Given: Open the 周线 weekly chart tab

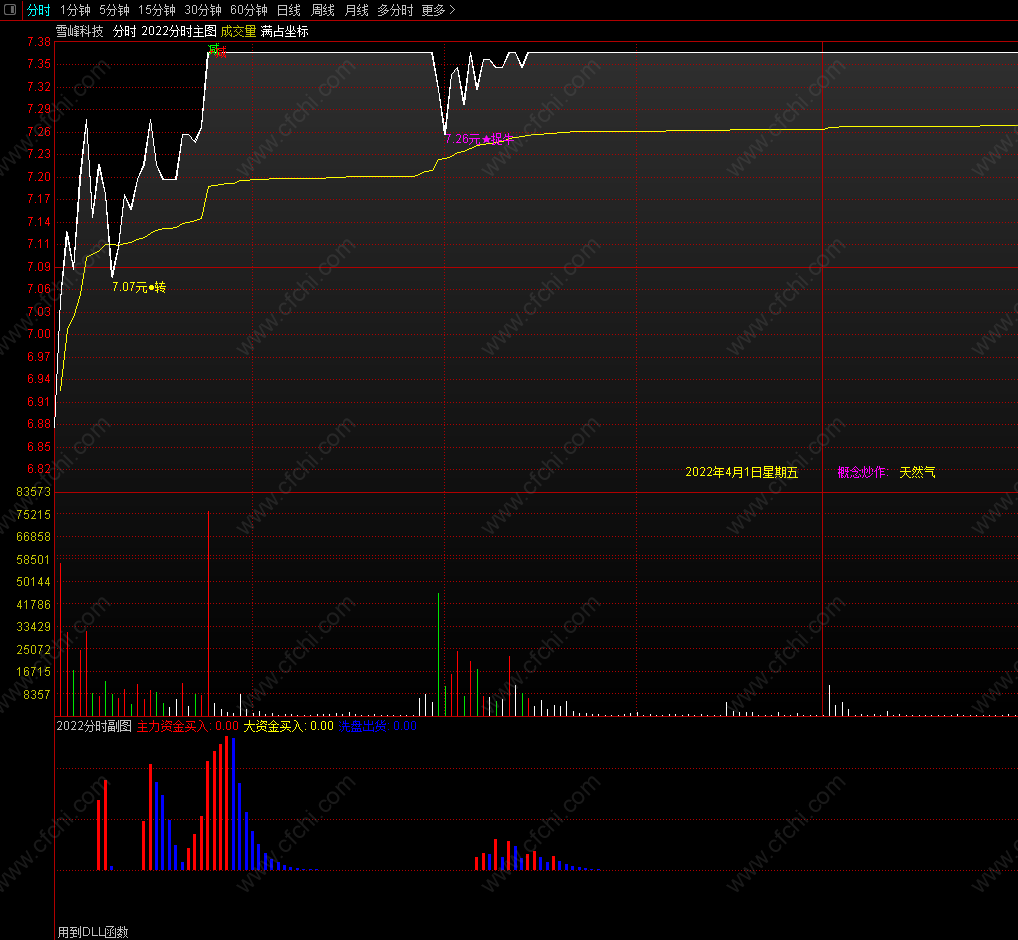Looking at the screenshot, I should click(323, 10).
